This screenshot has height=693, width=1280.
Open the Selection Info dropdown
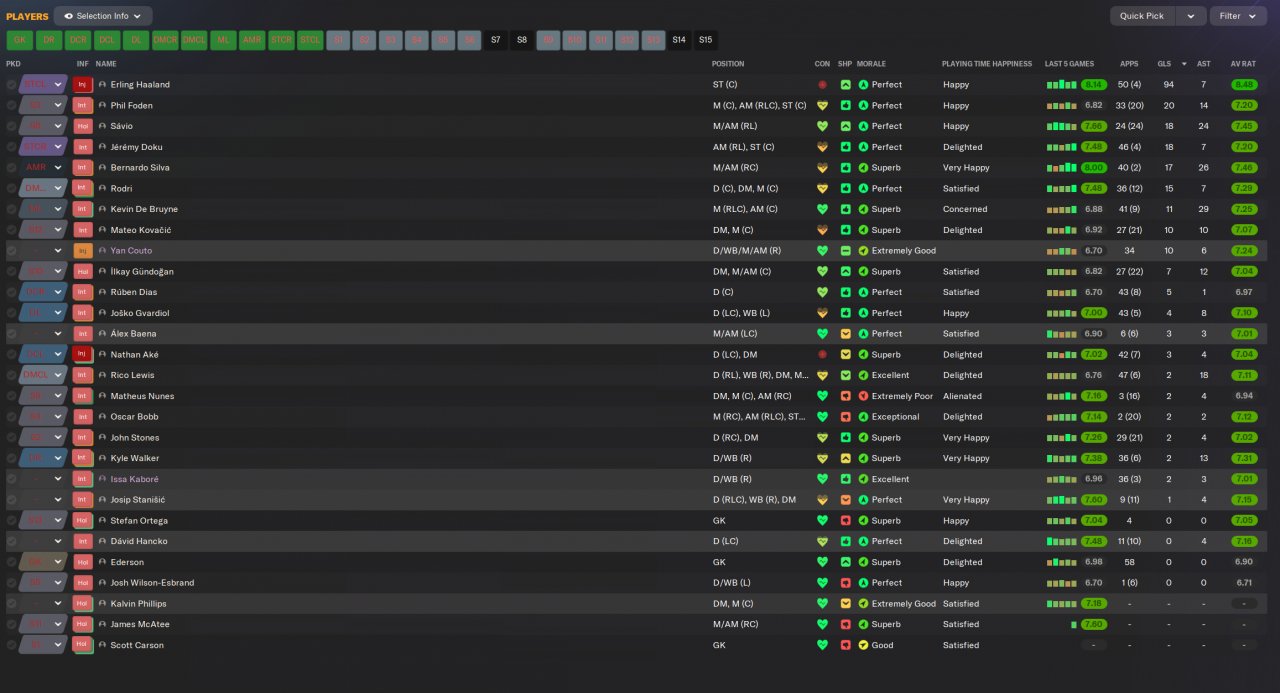tap(103, 16)
